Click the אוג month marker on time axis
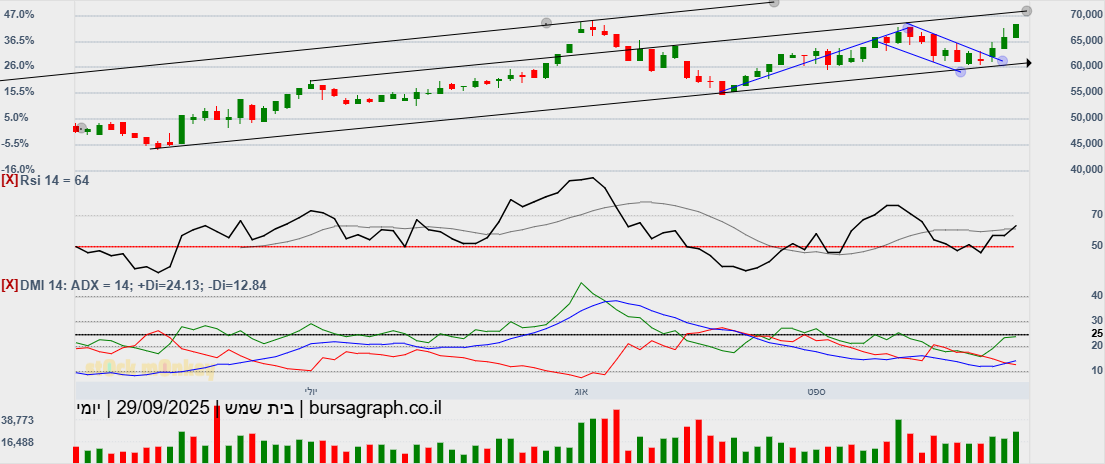 (582, 390)
